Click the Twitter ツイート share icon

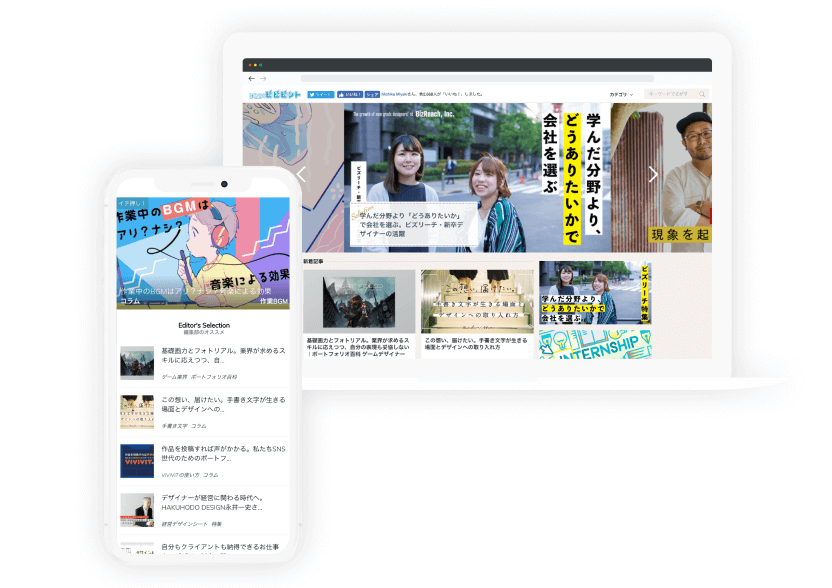321,93
